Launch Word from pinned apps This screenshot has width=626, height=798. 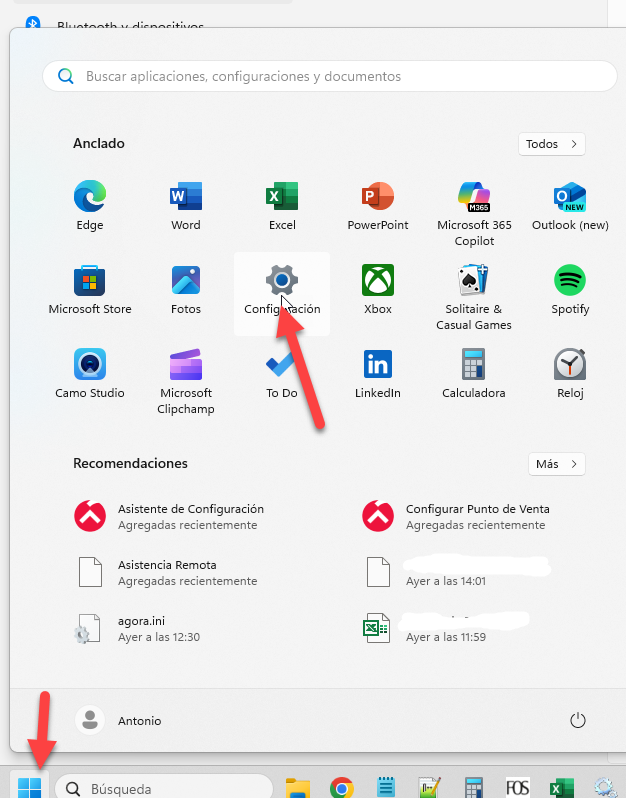(x=186, y=206)
